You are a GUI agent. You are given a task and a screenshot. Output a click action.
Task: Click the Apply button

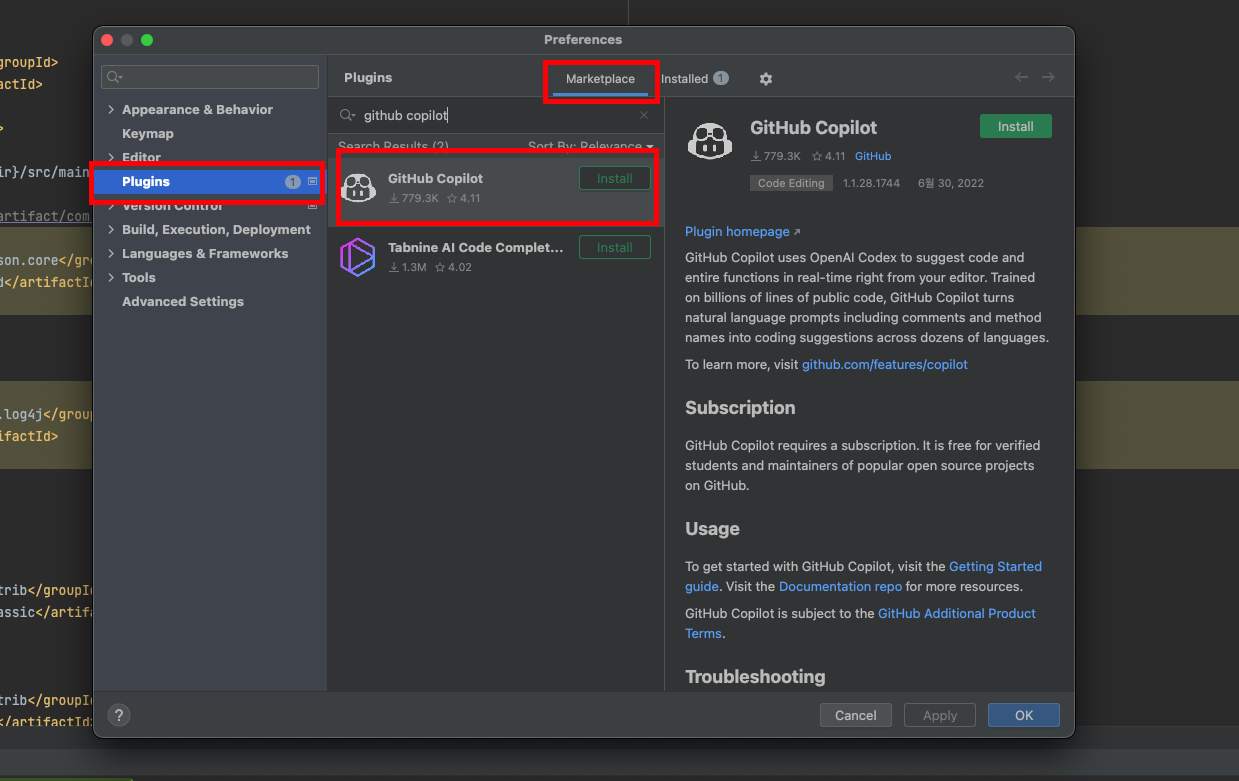pyautogui.click(x=940, y=715)
